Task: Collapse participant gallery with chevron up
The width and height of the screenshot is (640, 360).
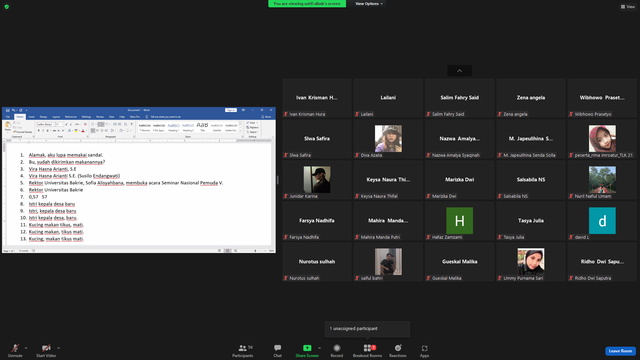Action: [x=460, y=71]
